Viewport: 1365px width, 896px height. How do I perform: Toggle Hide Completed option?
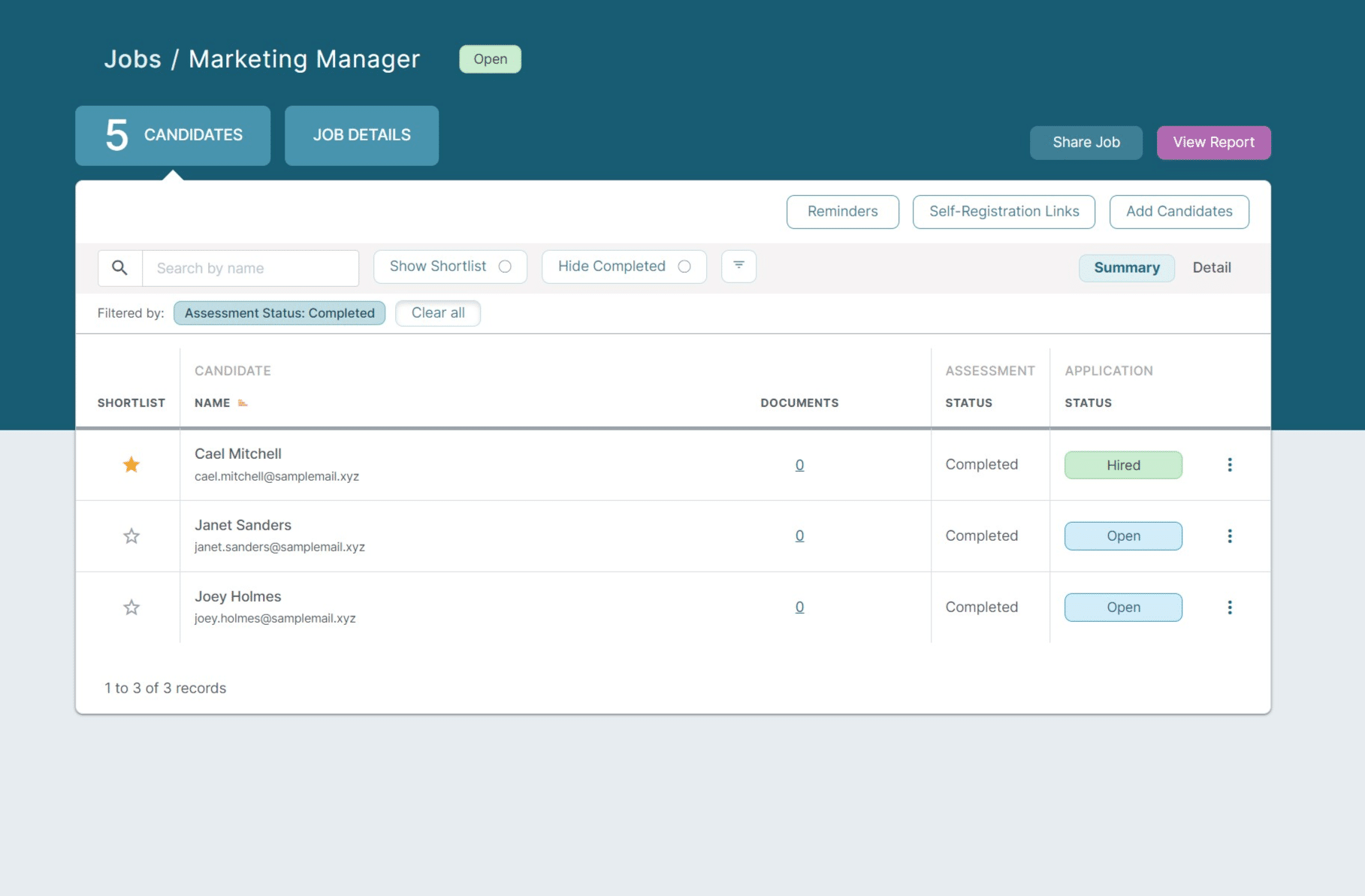(624, 267)
